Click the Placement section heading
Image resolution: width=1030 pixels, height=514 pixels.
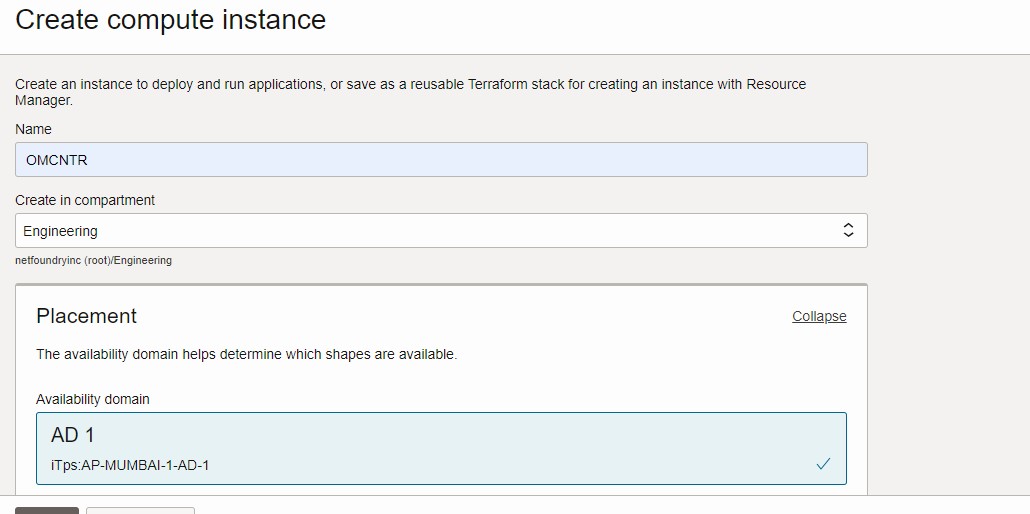87,316
